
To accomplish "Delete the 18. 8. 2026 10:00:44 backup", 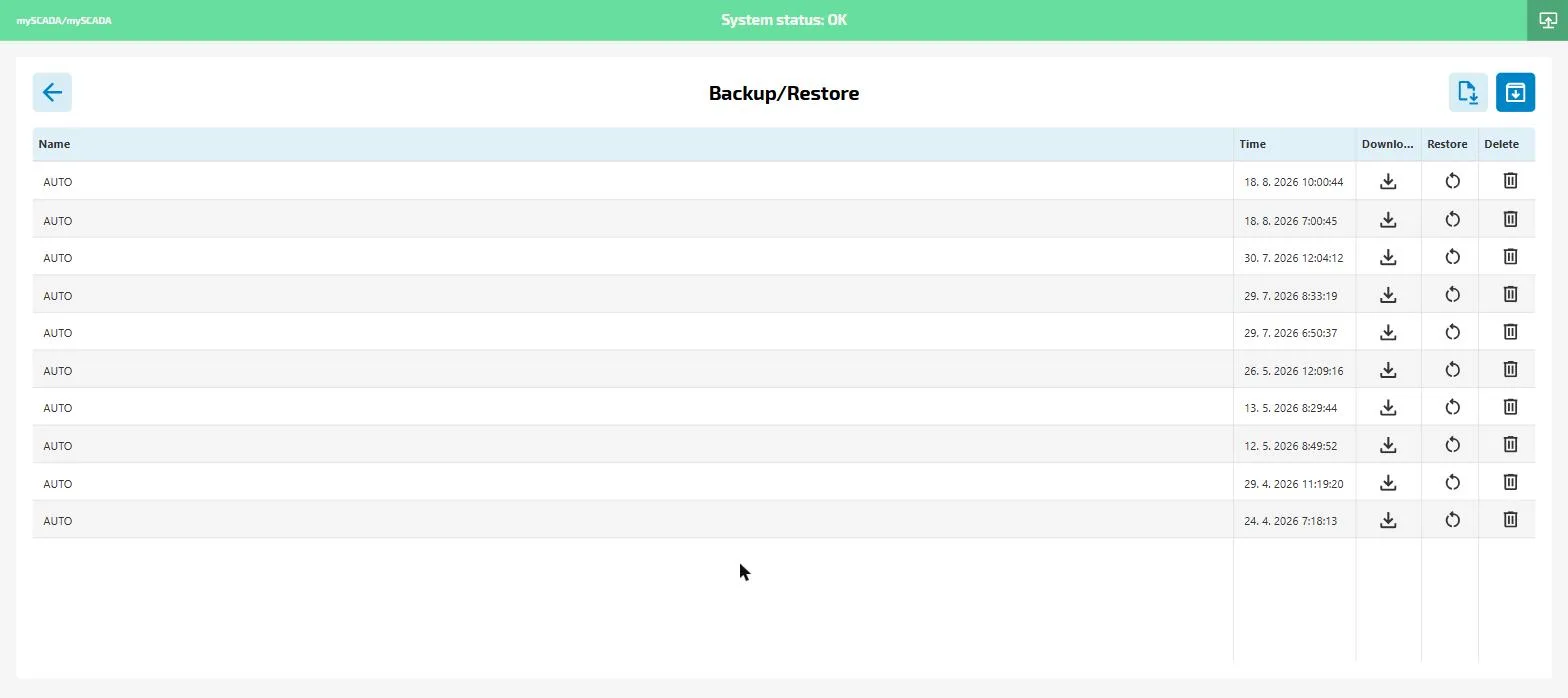I will [x=1510, y=181].
